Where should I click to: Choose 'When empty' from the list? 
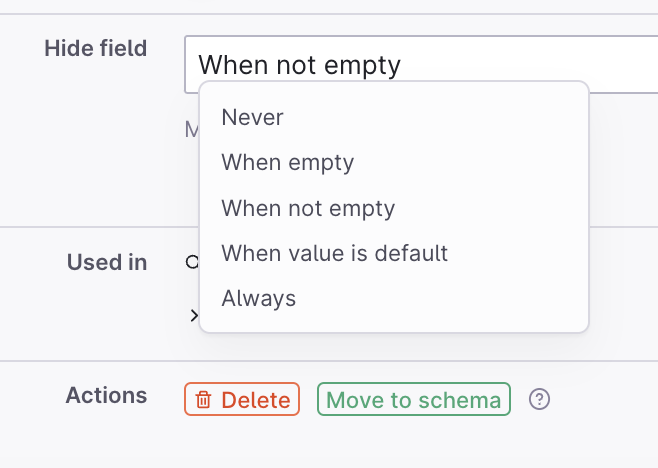[288, 162]
